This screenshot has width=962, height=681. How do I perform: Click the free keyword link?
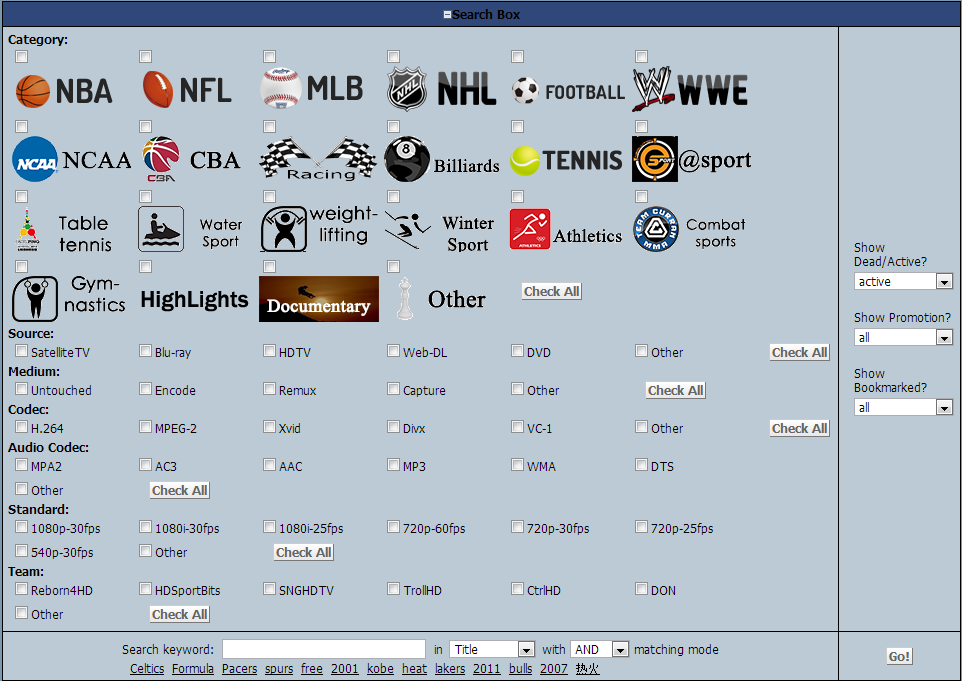coord(312,669)
